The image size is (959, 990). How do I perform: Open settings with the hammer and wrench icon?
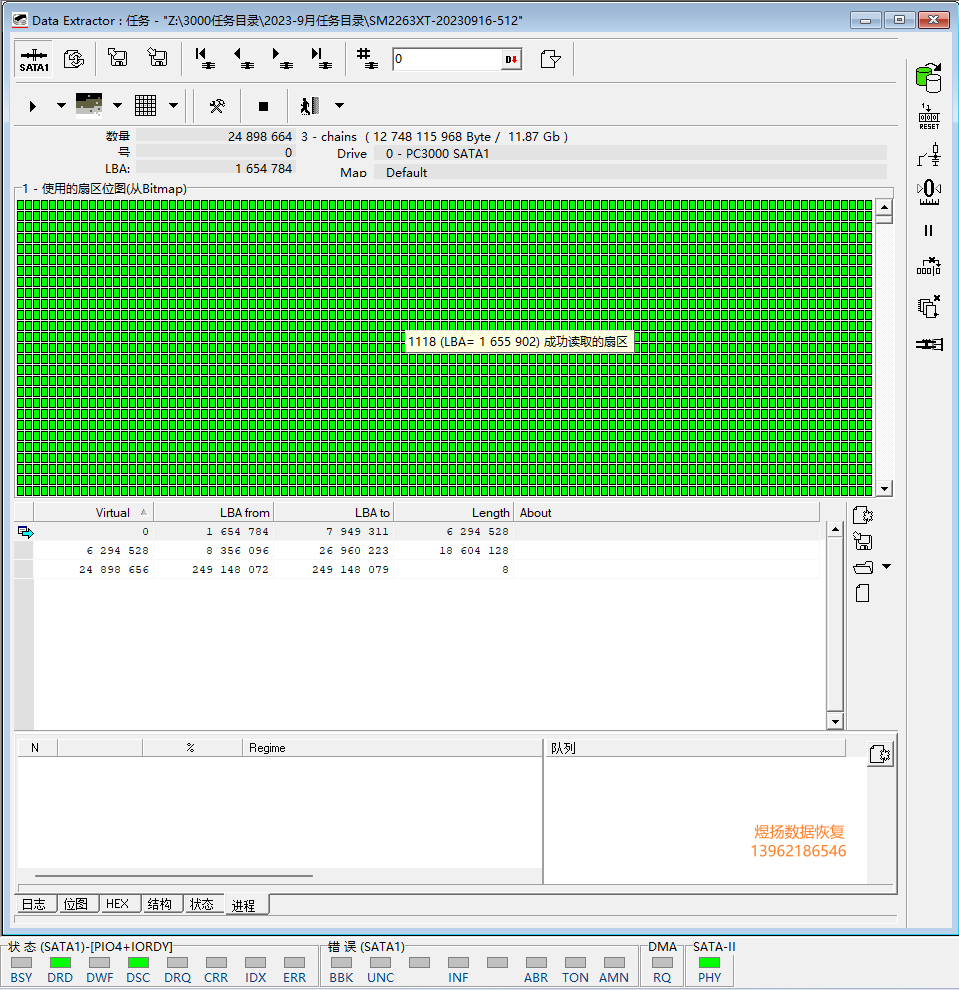(217, 105)
